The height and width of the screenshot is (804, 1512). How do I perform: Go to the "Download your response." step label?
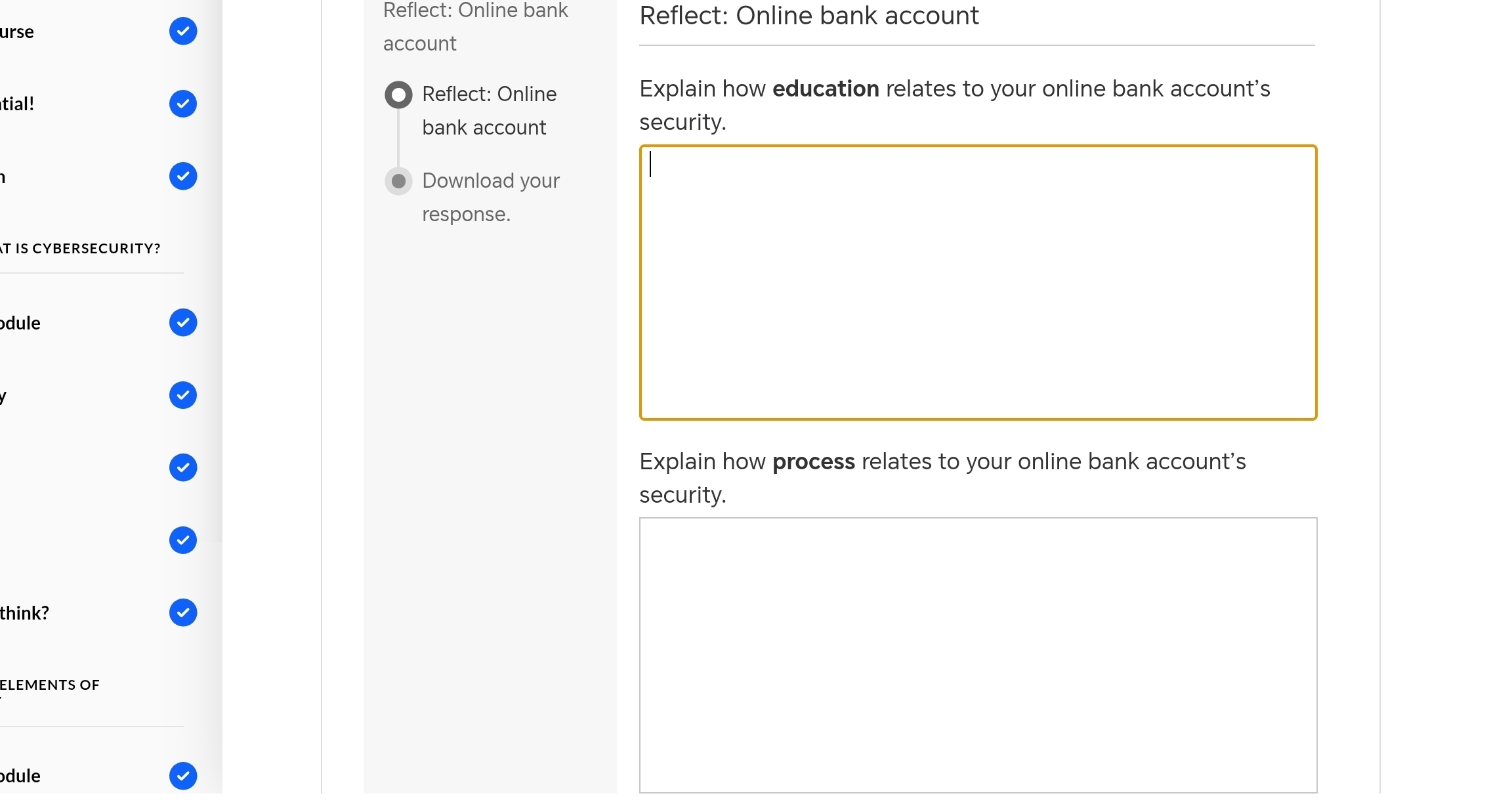click(x=490, y=197)
